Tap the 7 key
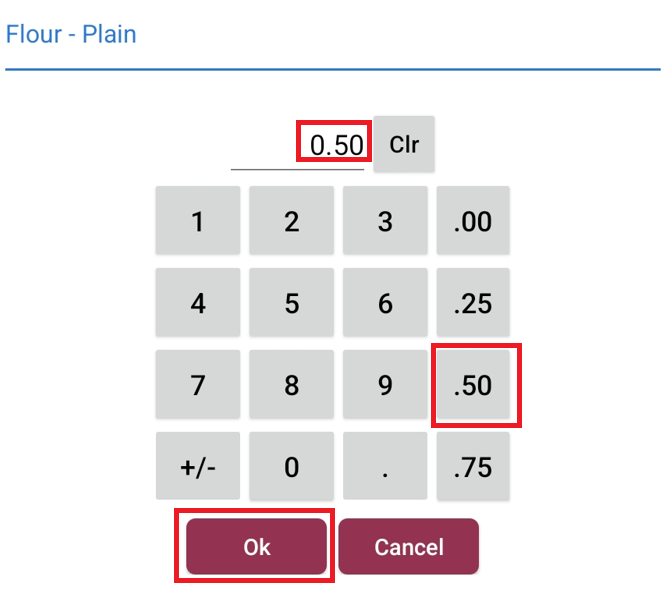664x594 pixels. 198,385
